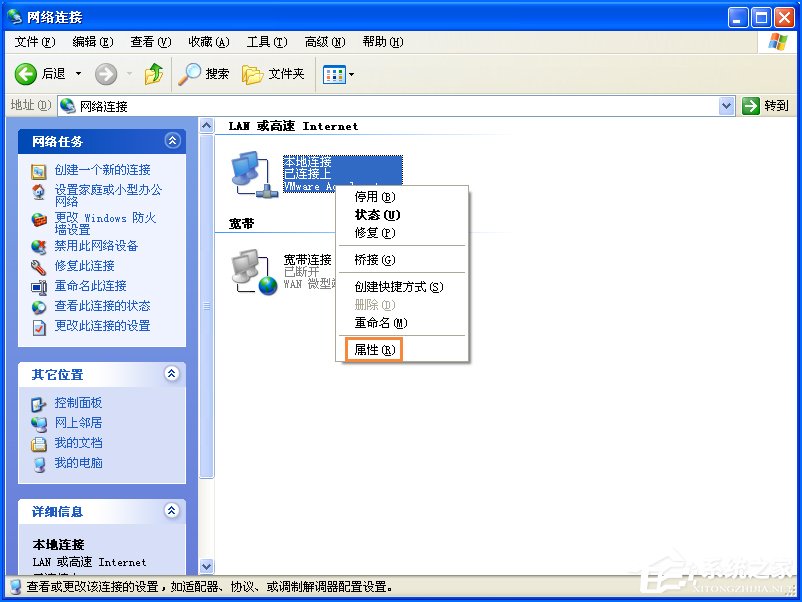802x602 pixels.
Task: Choose 重命名(M) in context menu
Action: [402, 323]
